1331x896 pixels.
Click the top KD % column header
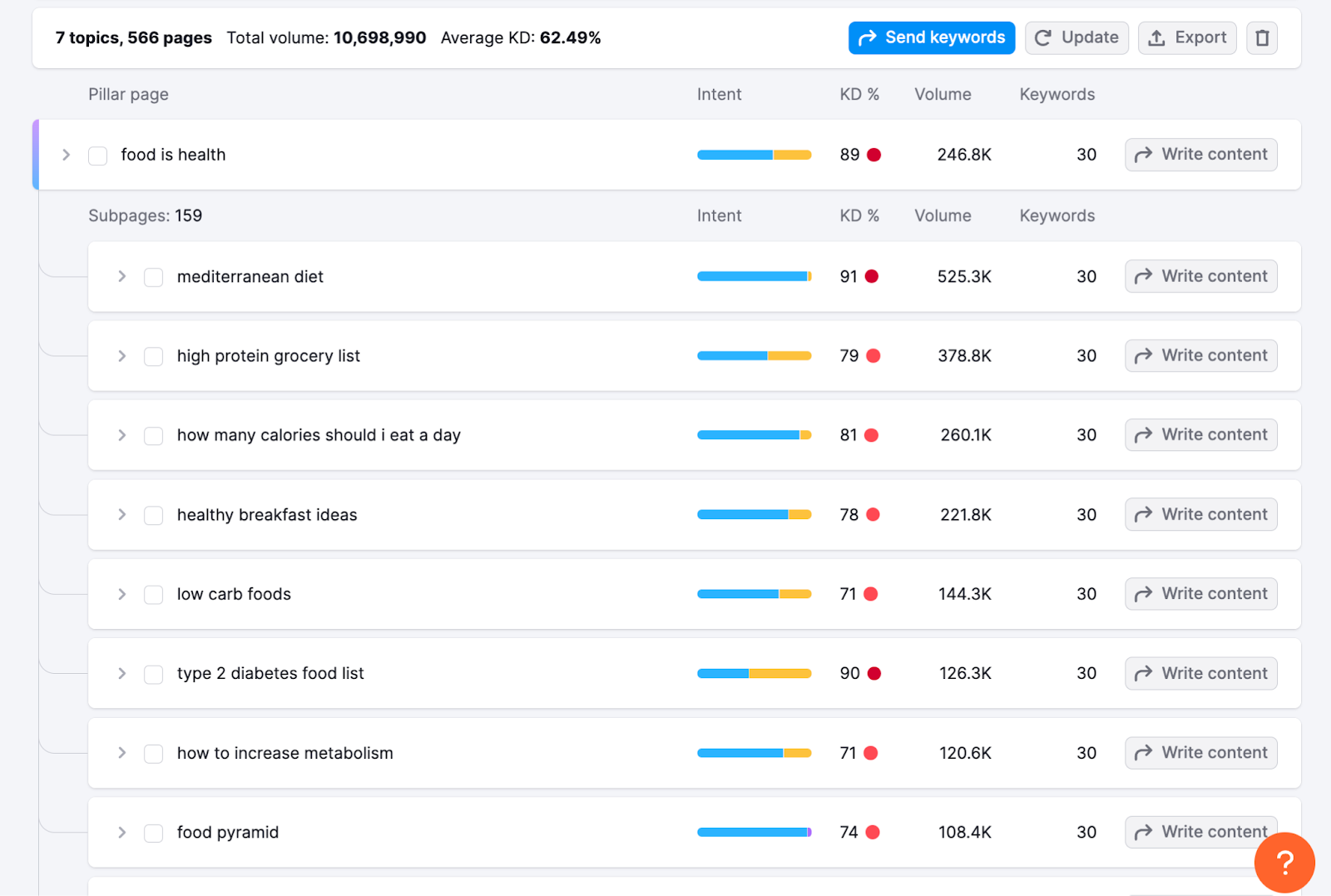coord(859,95)
